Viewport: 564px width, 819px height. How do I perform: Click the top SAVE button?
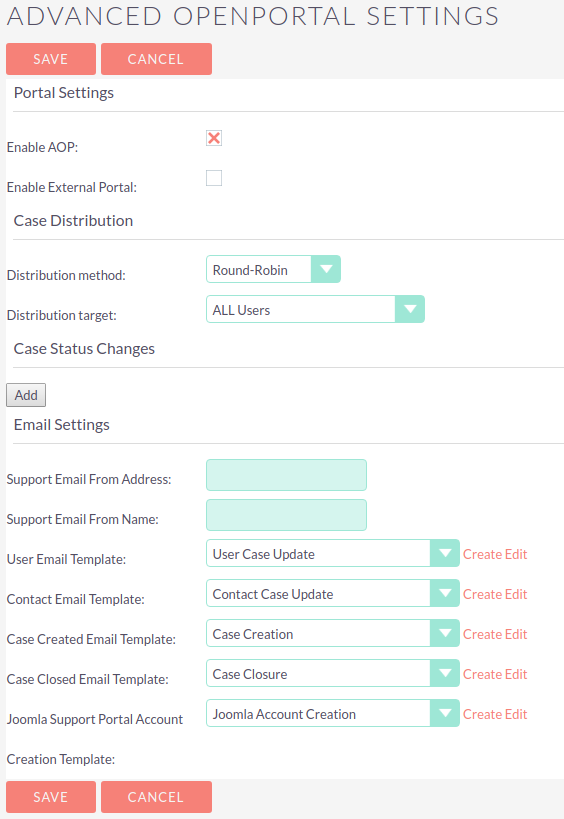[51, 59]
